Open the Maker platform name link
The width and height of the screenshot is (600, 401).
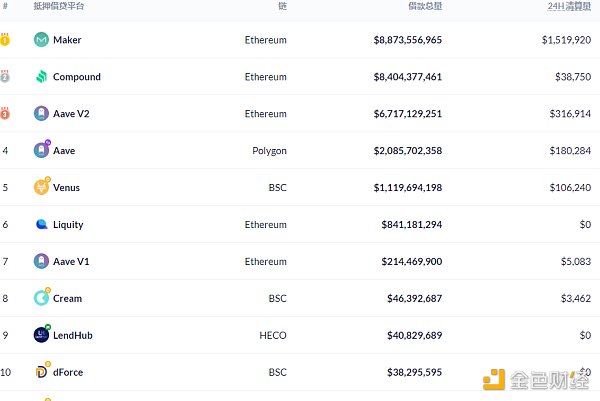(67, 40)
